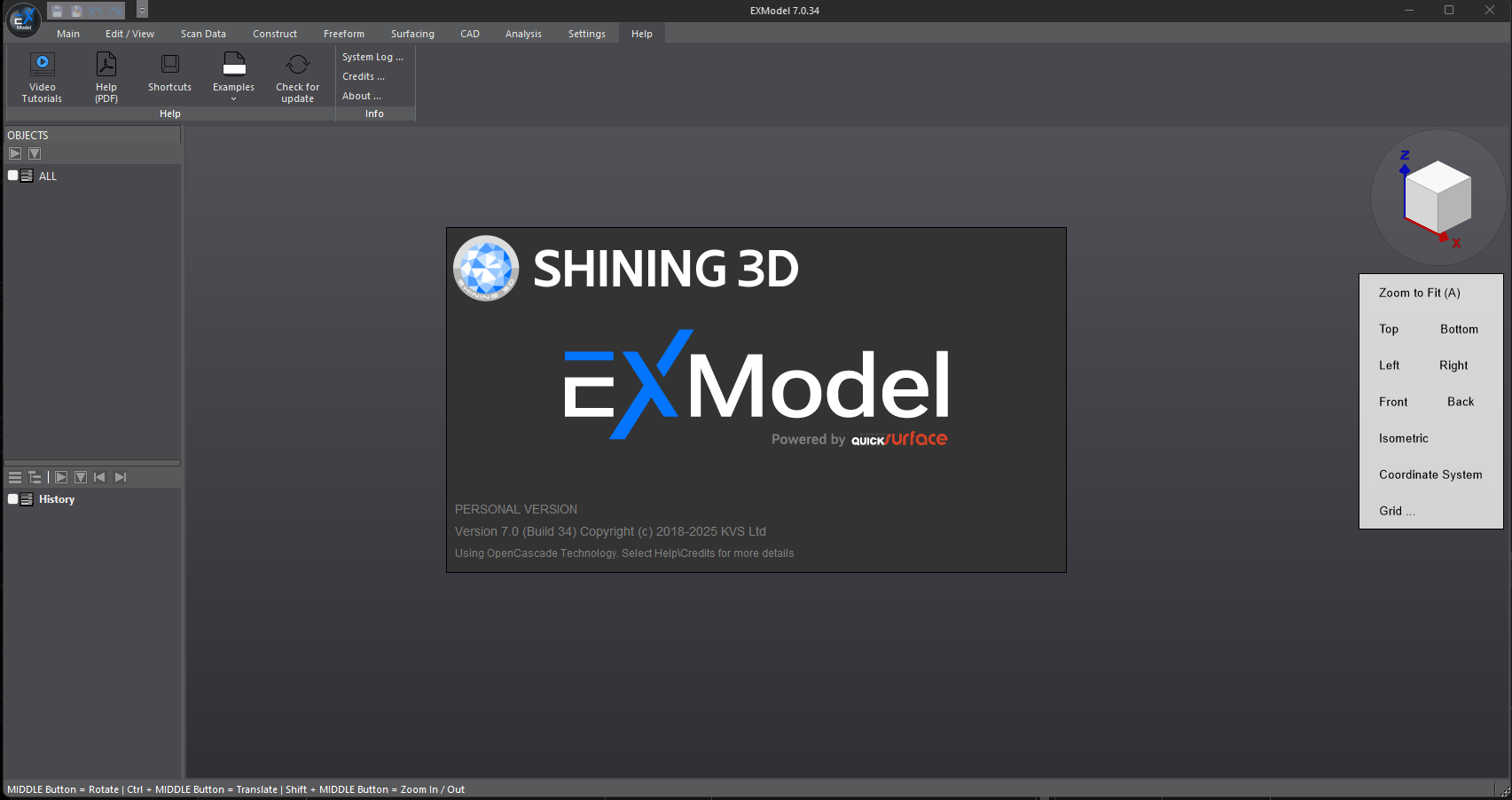Open Video Tutorials

pos(42,77)
